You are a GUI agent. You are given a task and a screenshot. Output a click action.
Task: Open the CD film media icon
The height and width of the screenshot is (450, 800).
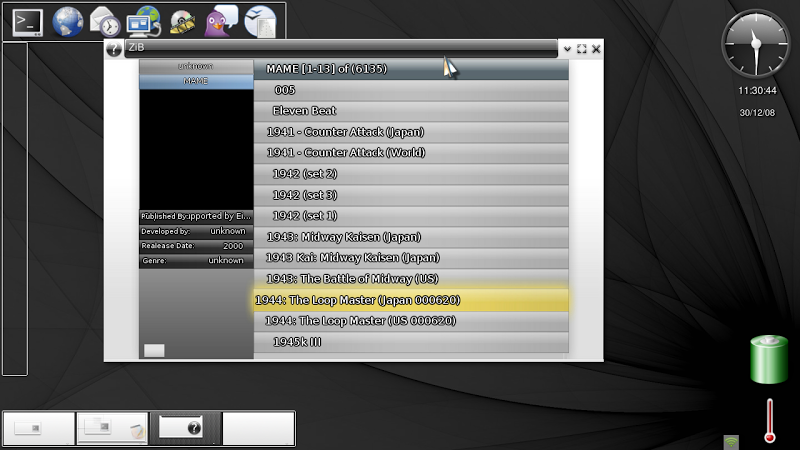(182, 22)
